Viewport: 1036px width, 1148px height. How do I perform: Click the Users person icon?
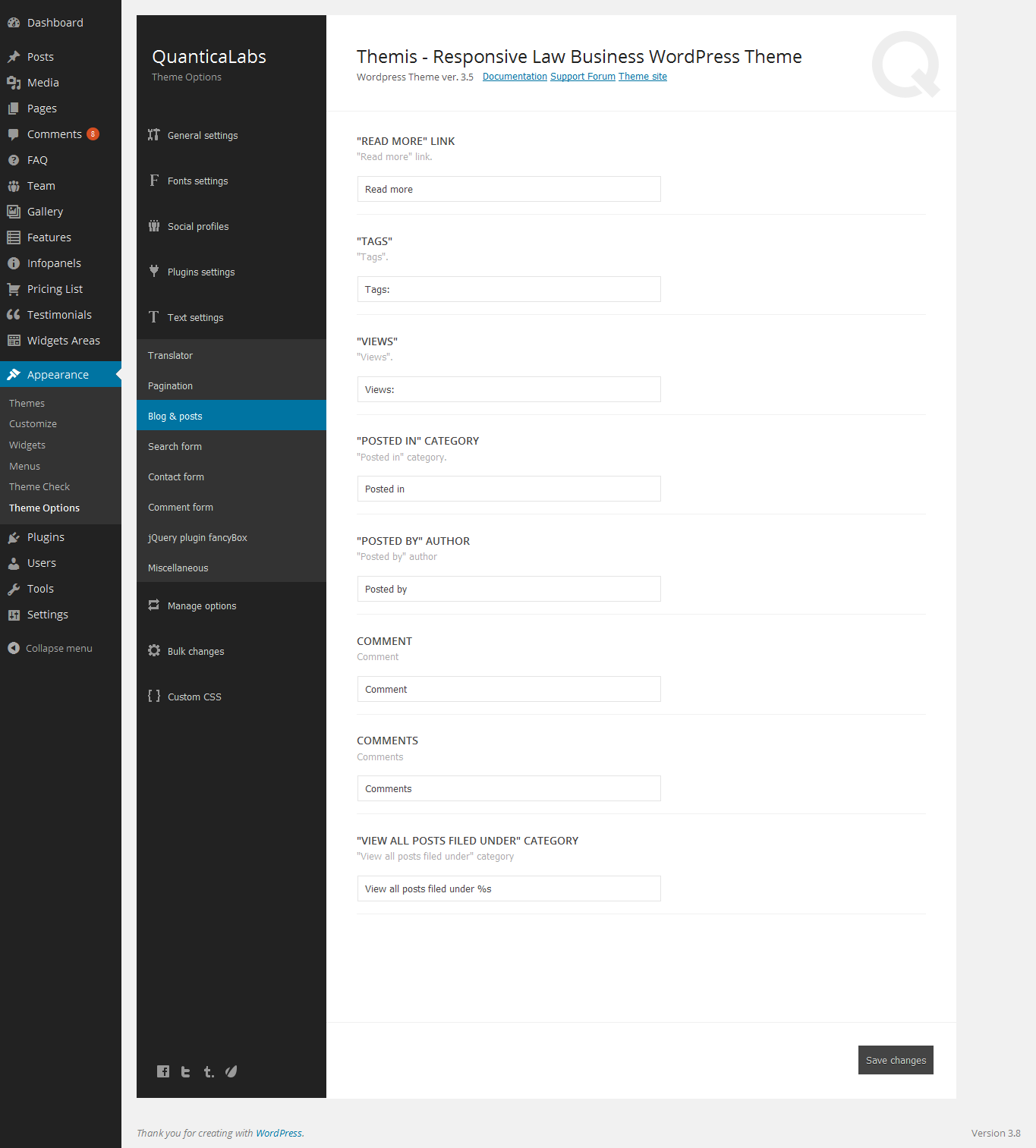point(14,563)
